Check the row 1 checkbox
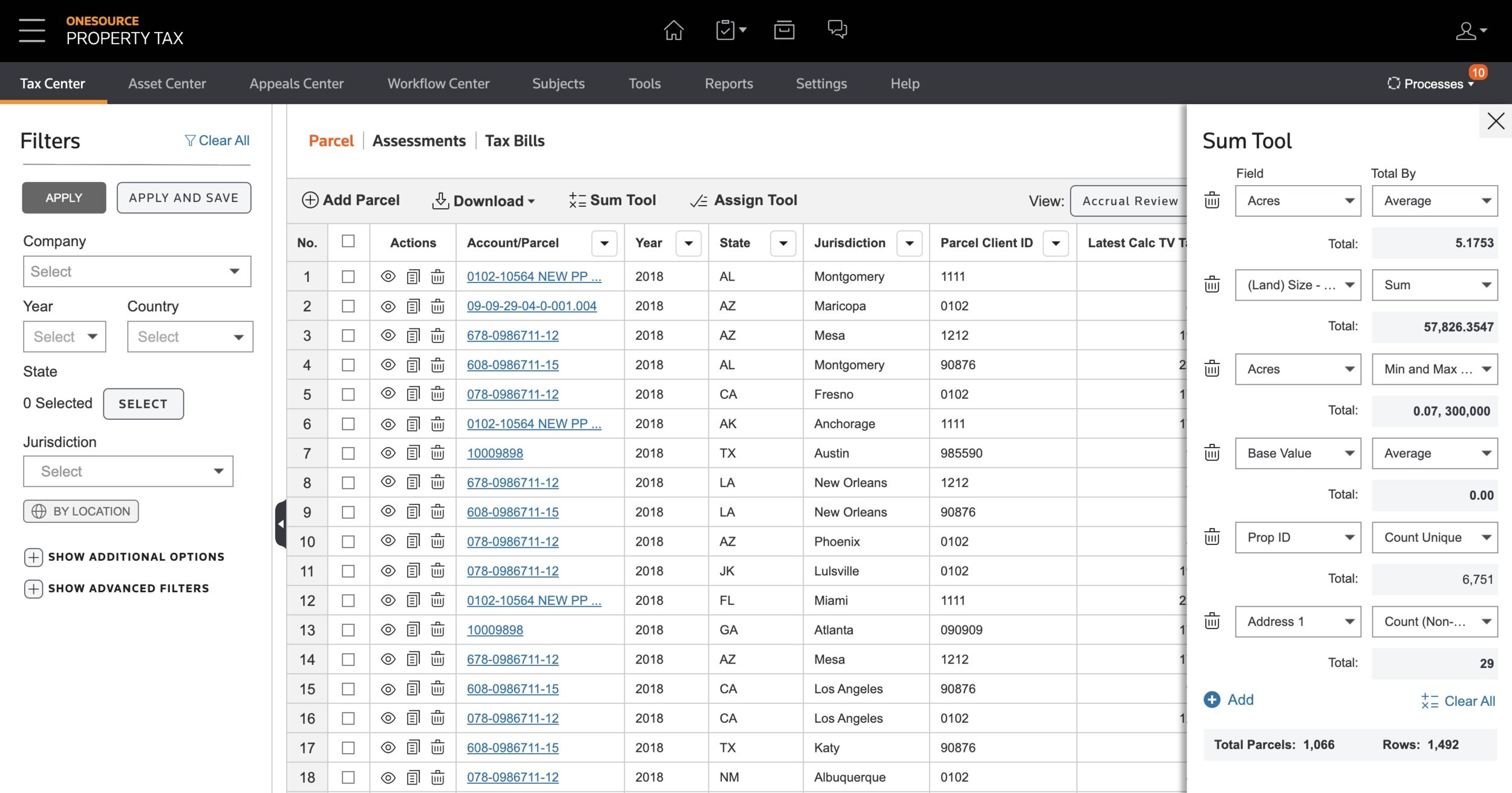1512x793 pixels. [348, 276]
